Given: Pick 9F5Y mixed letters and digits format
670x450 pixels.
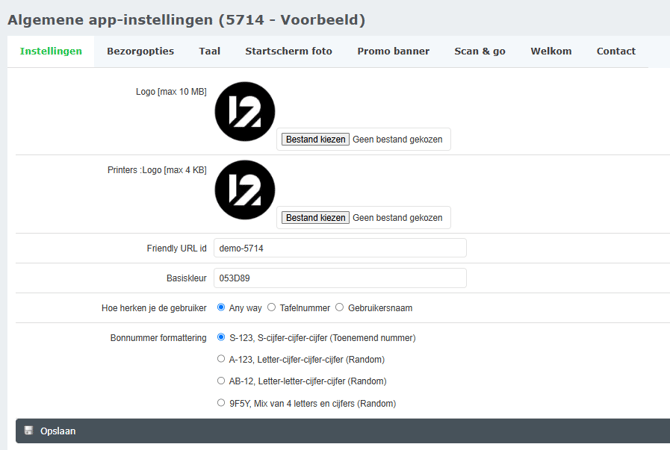Looking at the screenshot, I should [x=221, y=403].
